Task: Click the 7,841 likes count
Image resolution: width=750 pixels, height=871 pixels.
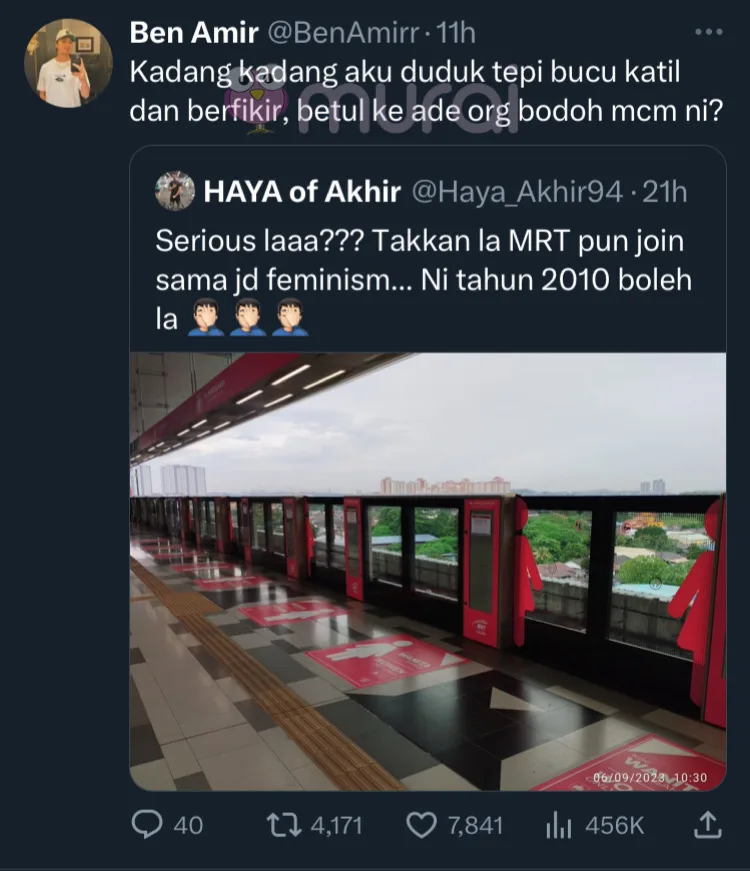Action: click(475, 825)
